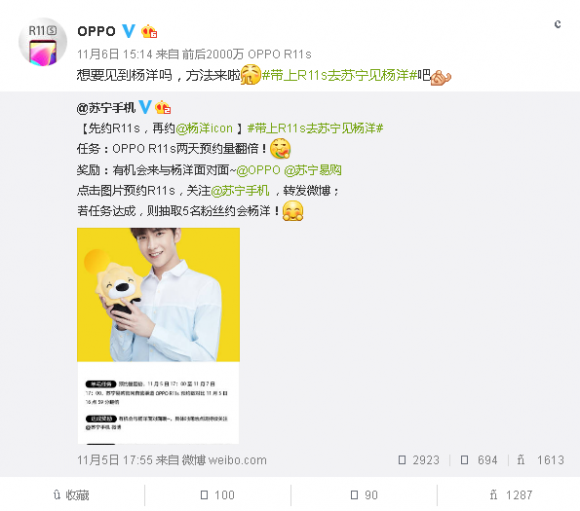Open the post options menu at top right

pos(557,24)
